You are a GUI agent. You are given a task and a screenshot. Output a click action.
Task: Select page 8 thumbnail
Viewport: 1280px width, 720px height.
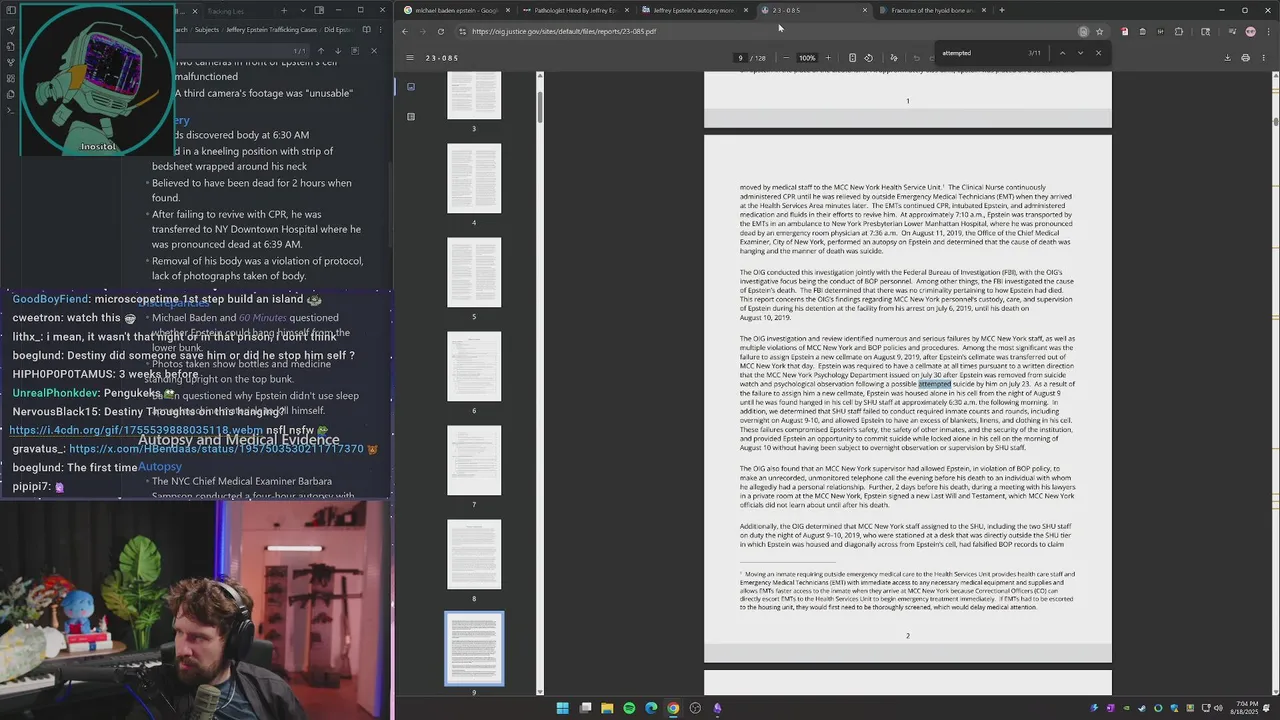tap(474, 555)
